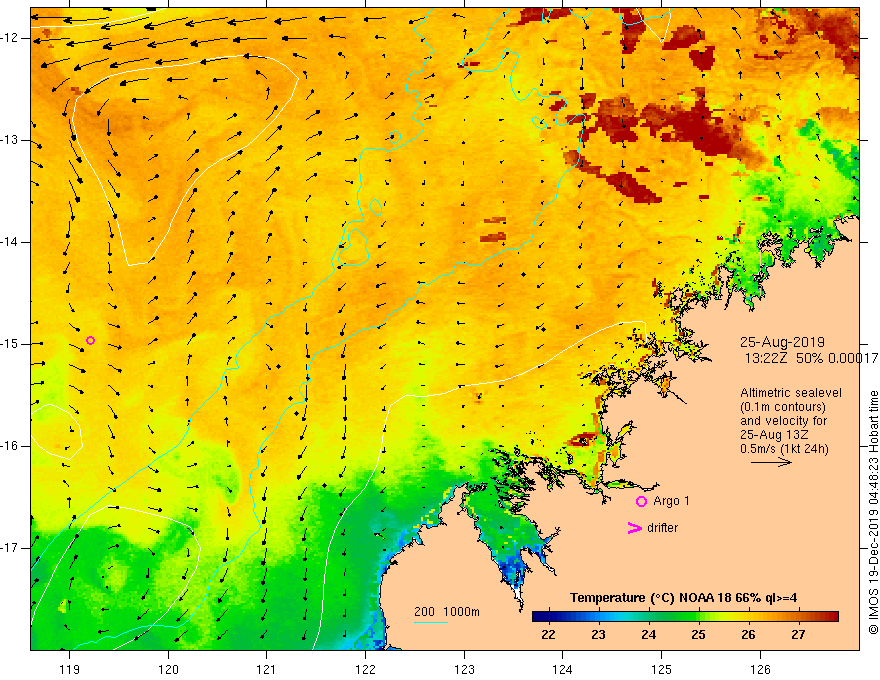Click the '200 1000m' depth label
The image size is (880, 680).
point(447,612)
